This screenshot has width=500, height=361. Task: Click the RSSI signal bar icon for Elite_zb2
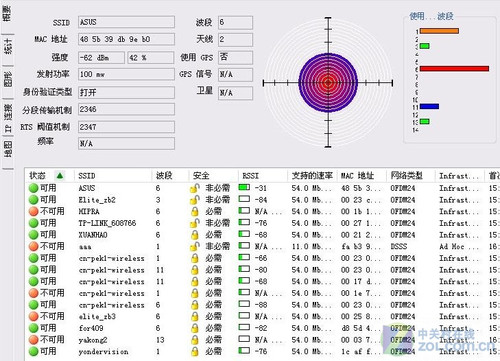[244, 199]
